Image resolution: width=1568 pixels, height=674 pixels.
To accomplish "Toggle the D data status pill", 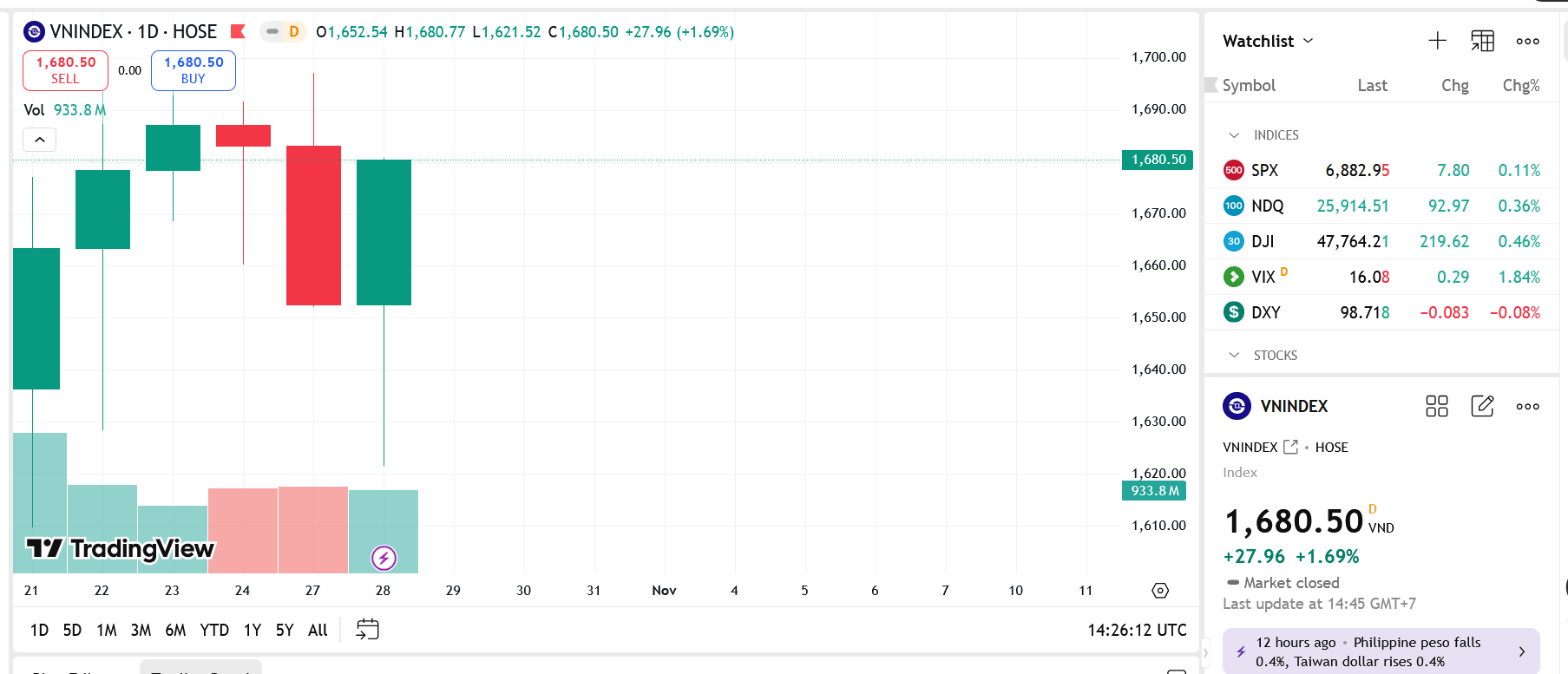I will click(283, 32).
